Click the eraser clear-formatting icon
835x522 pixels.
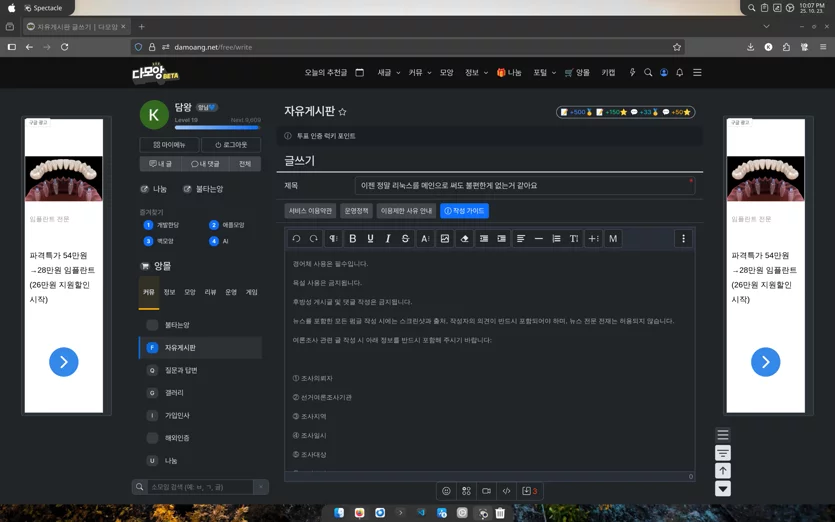464,239
